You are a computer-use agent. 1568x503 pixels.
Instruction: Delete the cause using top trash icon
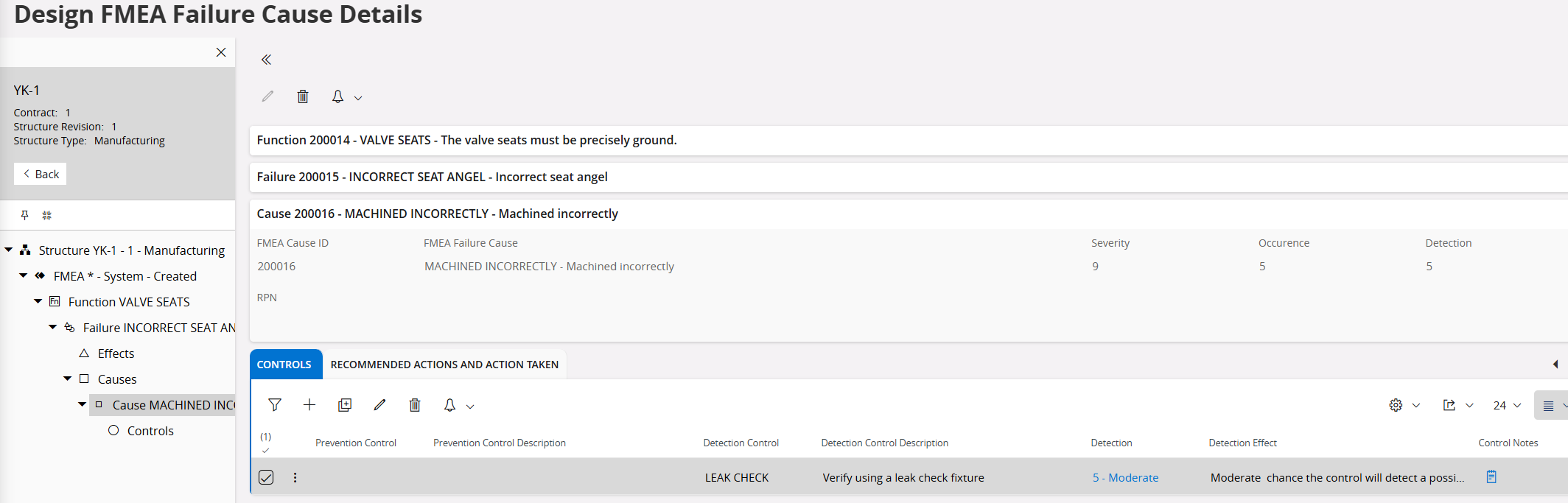pyautogui.click(x=302, y=96)
